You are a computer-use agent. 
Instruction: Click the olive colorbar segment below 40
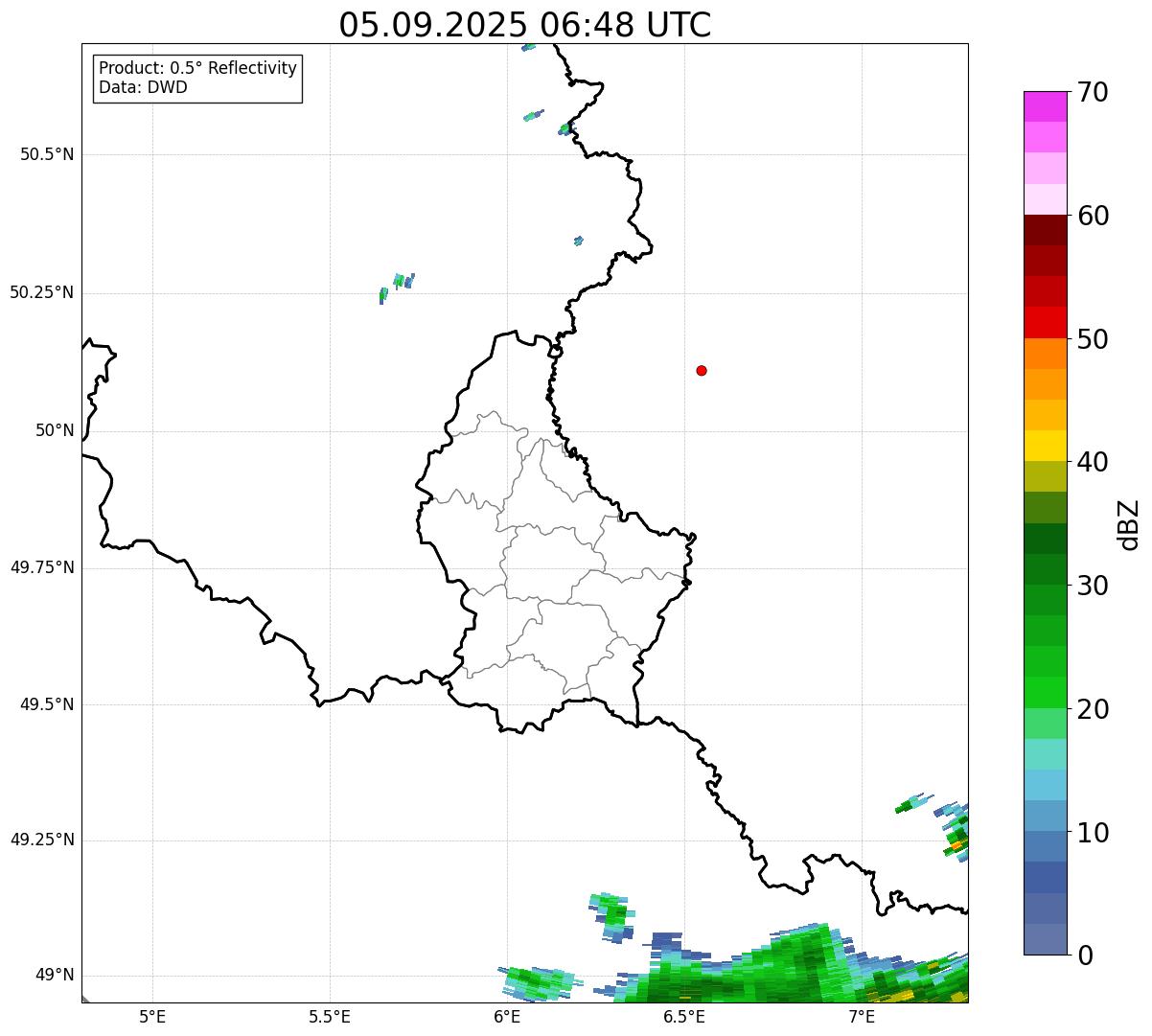[1045, 476]
